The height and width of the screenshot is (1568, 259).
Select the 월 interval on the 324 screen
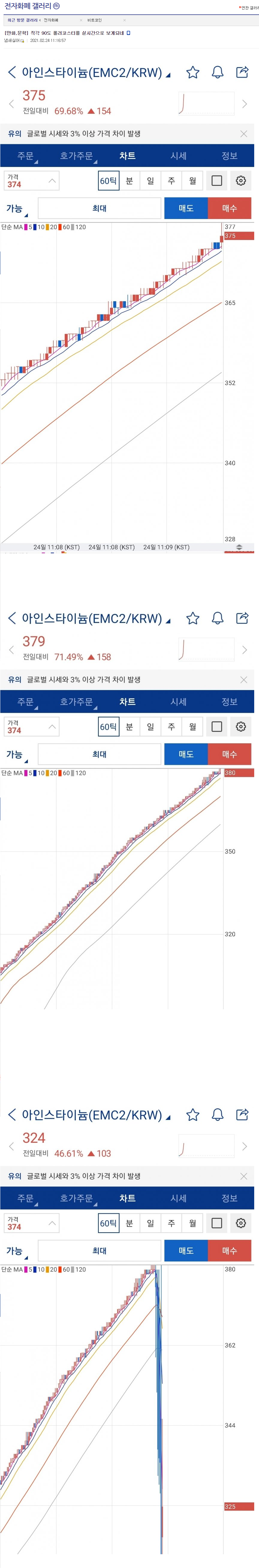[192, 1224]
